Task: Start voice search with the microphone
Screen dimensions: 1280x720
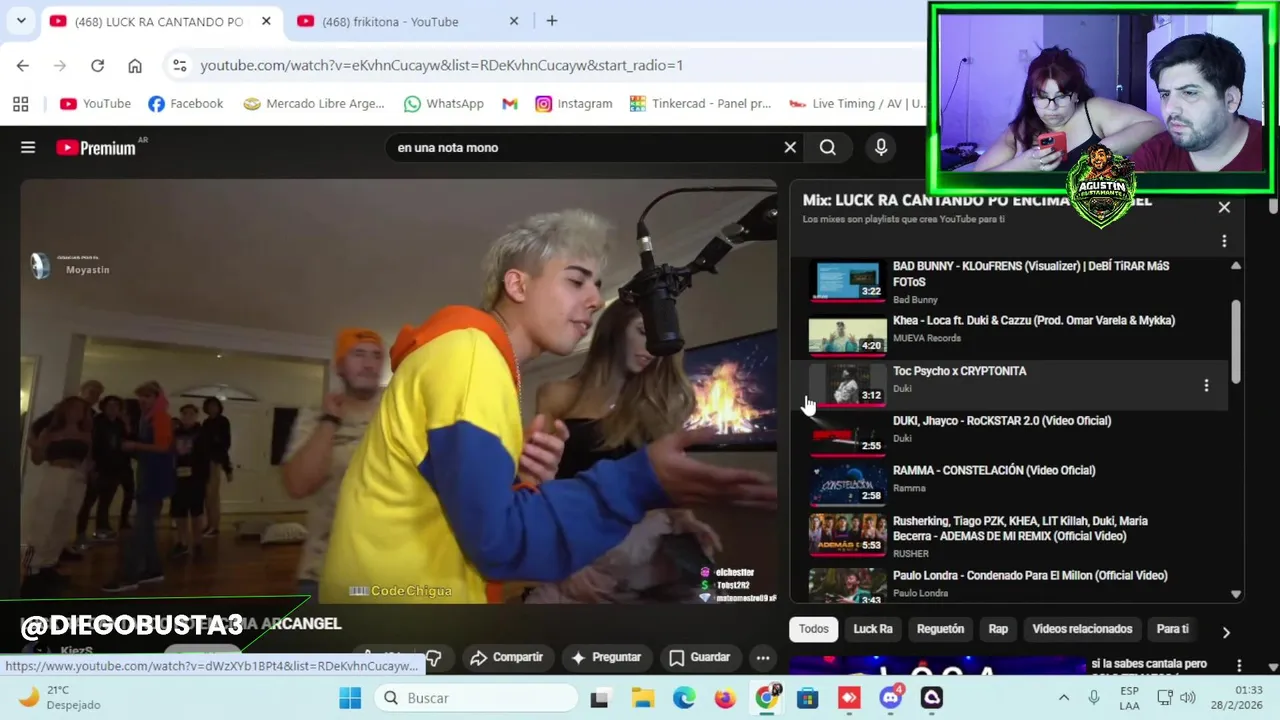Action: coord(881,147)
